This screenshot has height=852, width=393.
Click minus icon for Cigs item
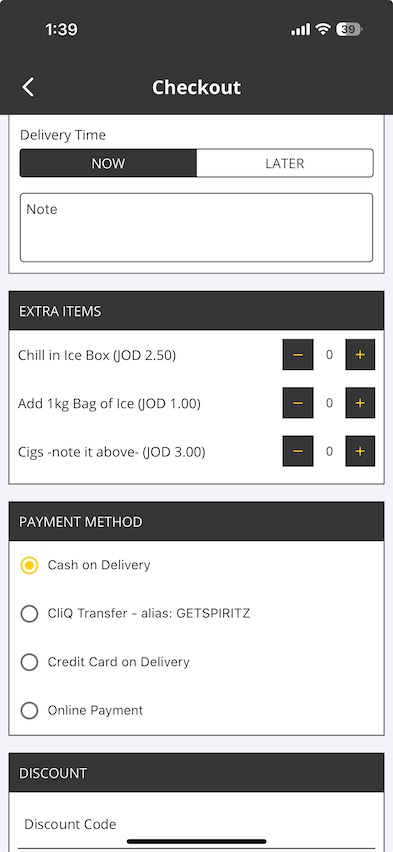298,451
